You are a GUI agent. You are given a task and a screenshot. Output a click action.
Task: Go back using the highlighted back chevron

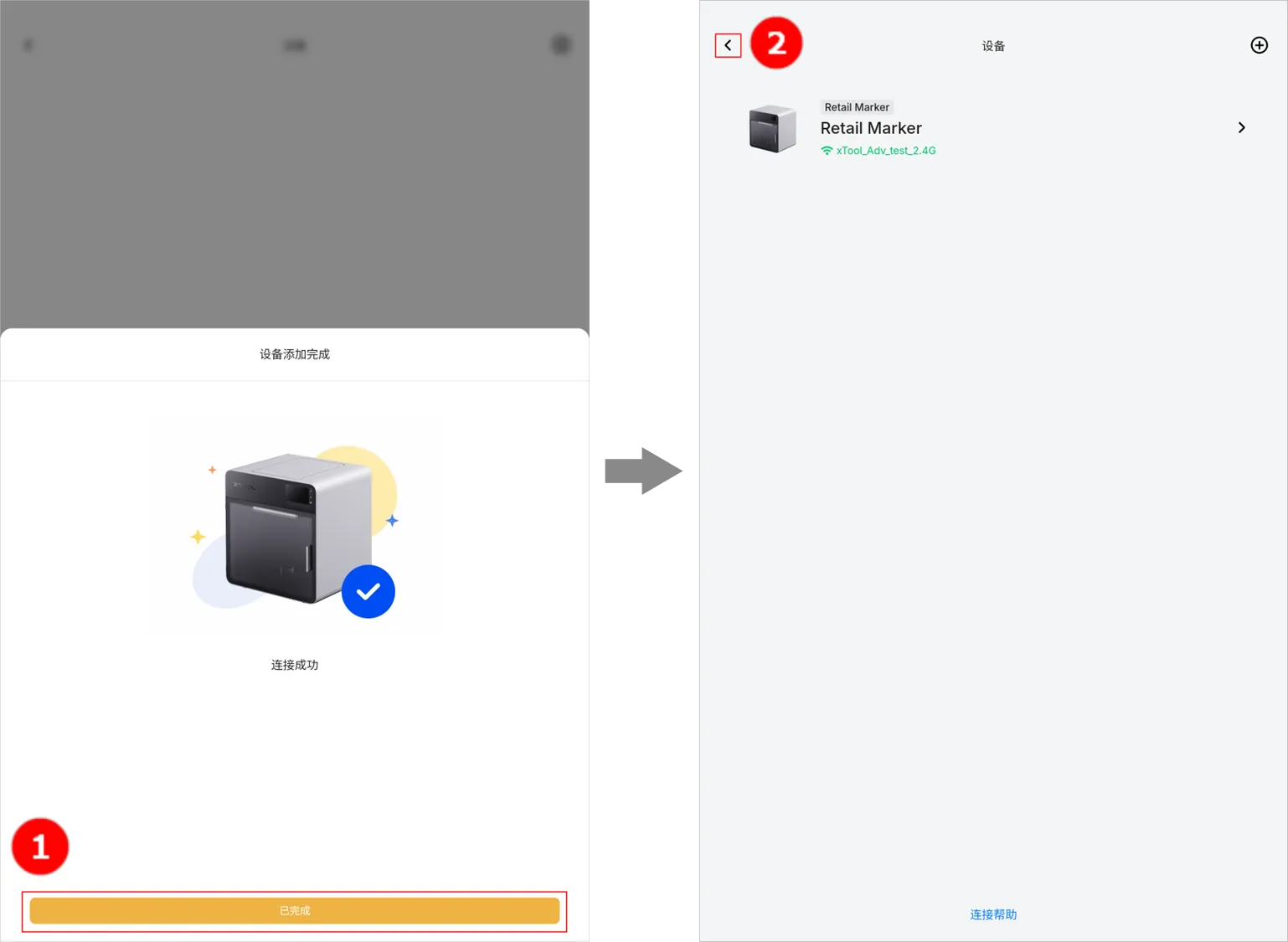(x=728, y=45)
